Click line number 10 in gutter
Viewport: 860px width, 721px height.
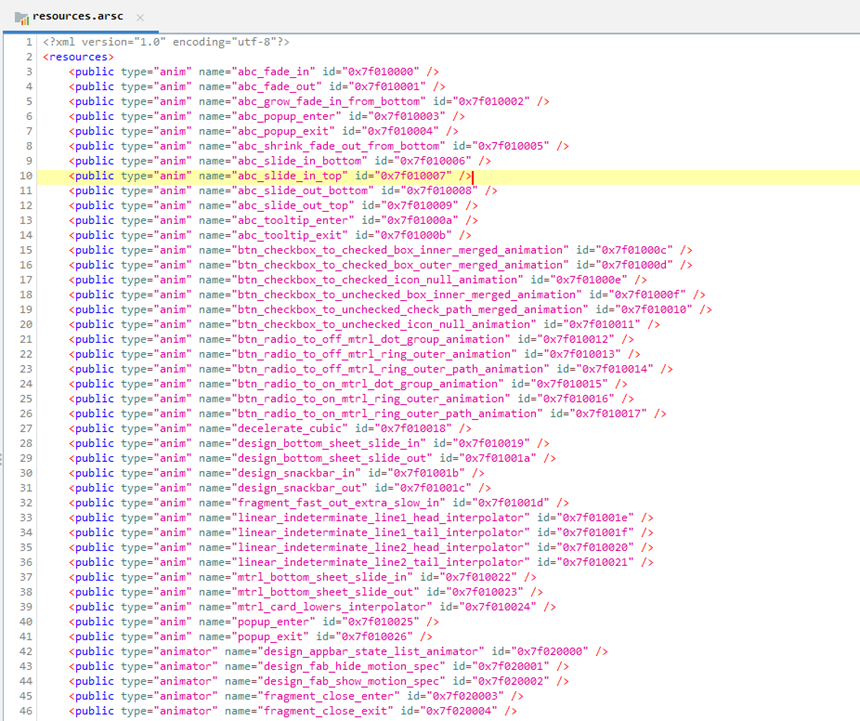pos(26,175)
